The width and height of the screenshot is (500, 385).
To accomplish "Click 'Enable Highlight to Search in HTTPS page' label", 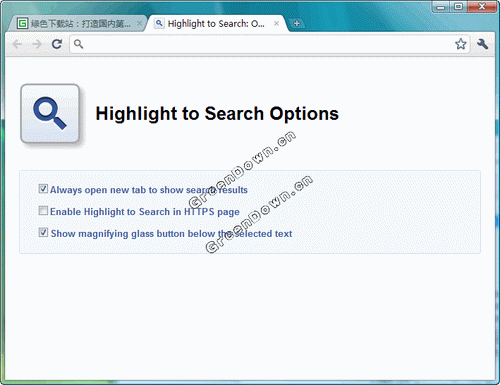I will click(x=145, y=212).
